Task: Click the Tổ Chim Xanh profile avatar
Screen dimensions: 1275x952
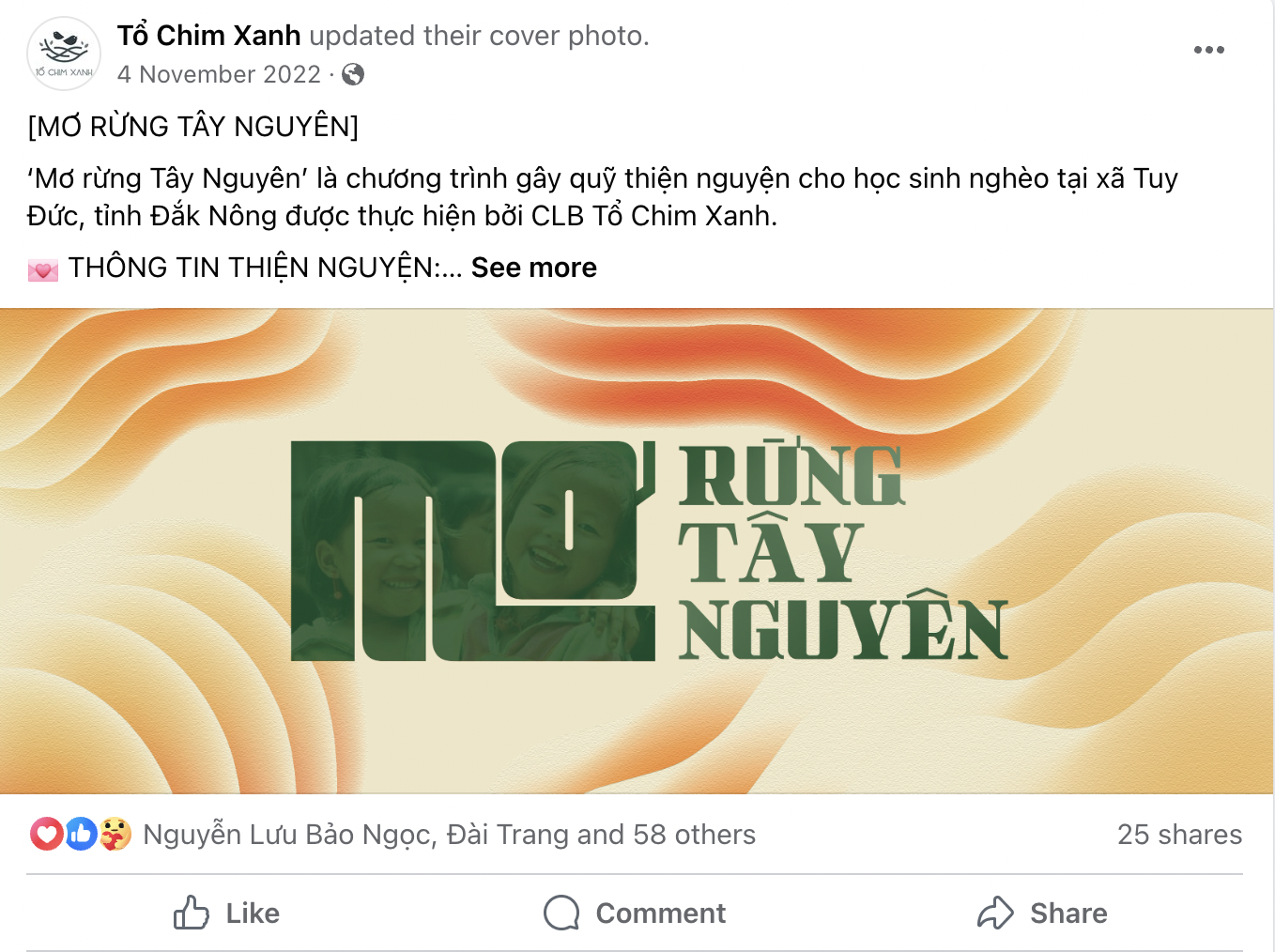Action: pos(64,54)
